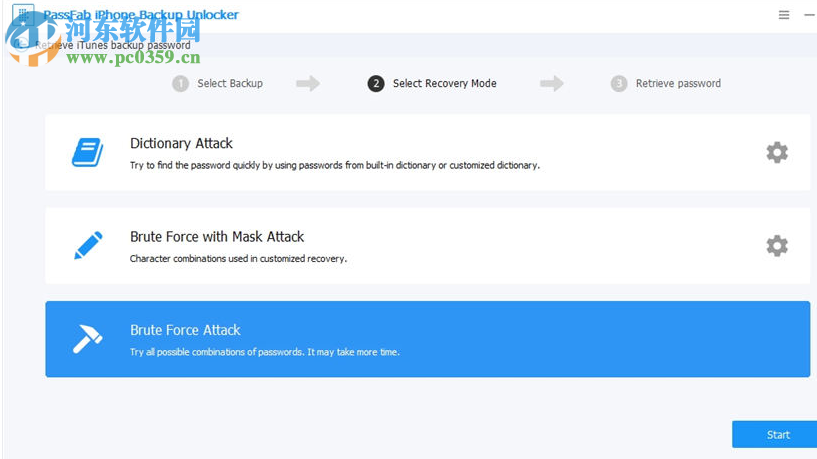Open the hamburger menu in title bar
This screenshot has width=817, height=459.
click(784, 15)
